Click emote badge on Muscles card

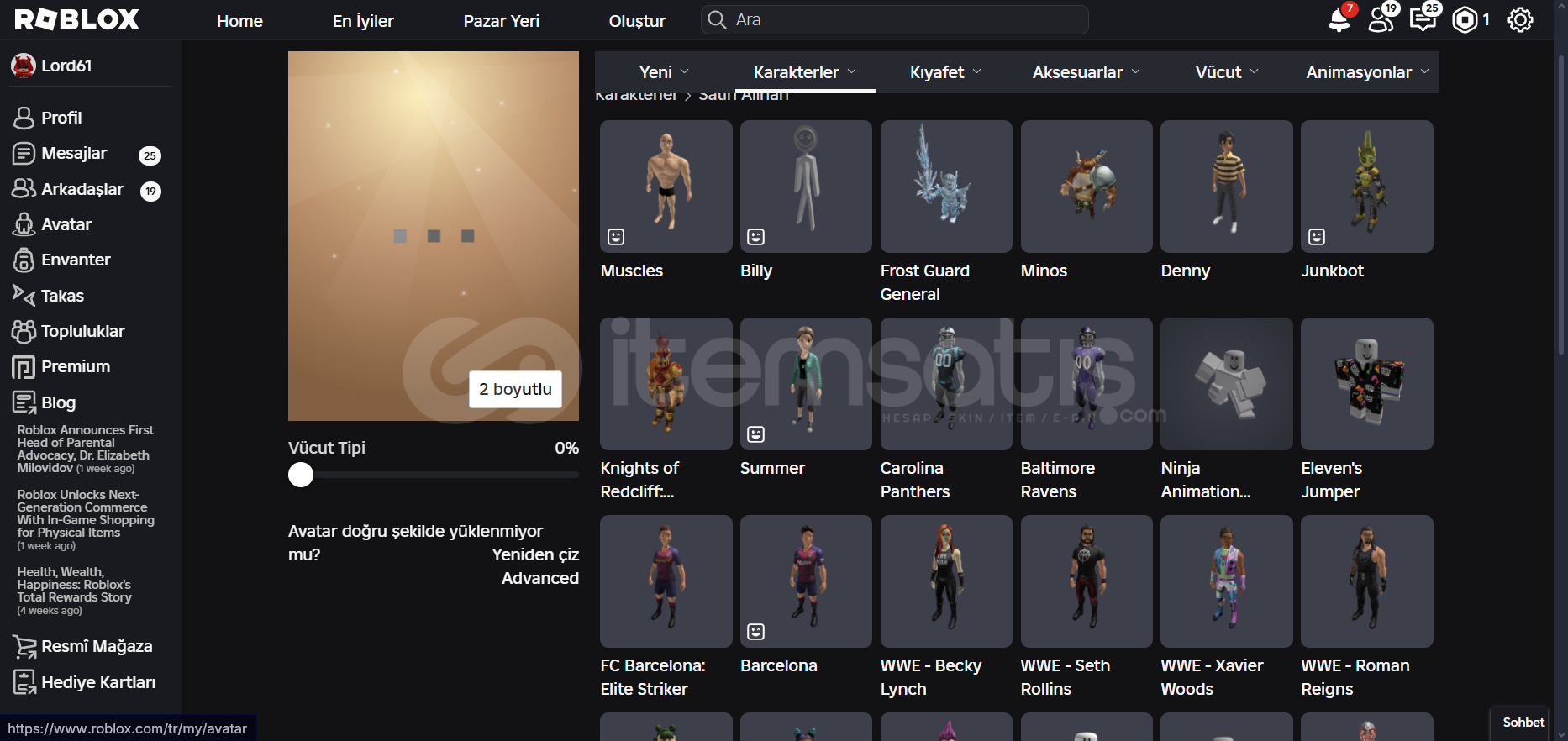pos(616,237)
